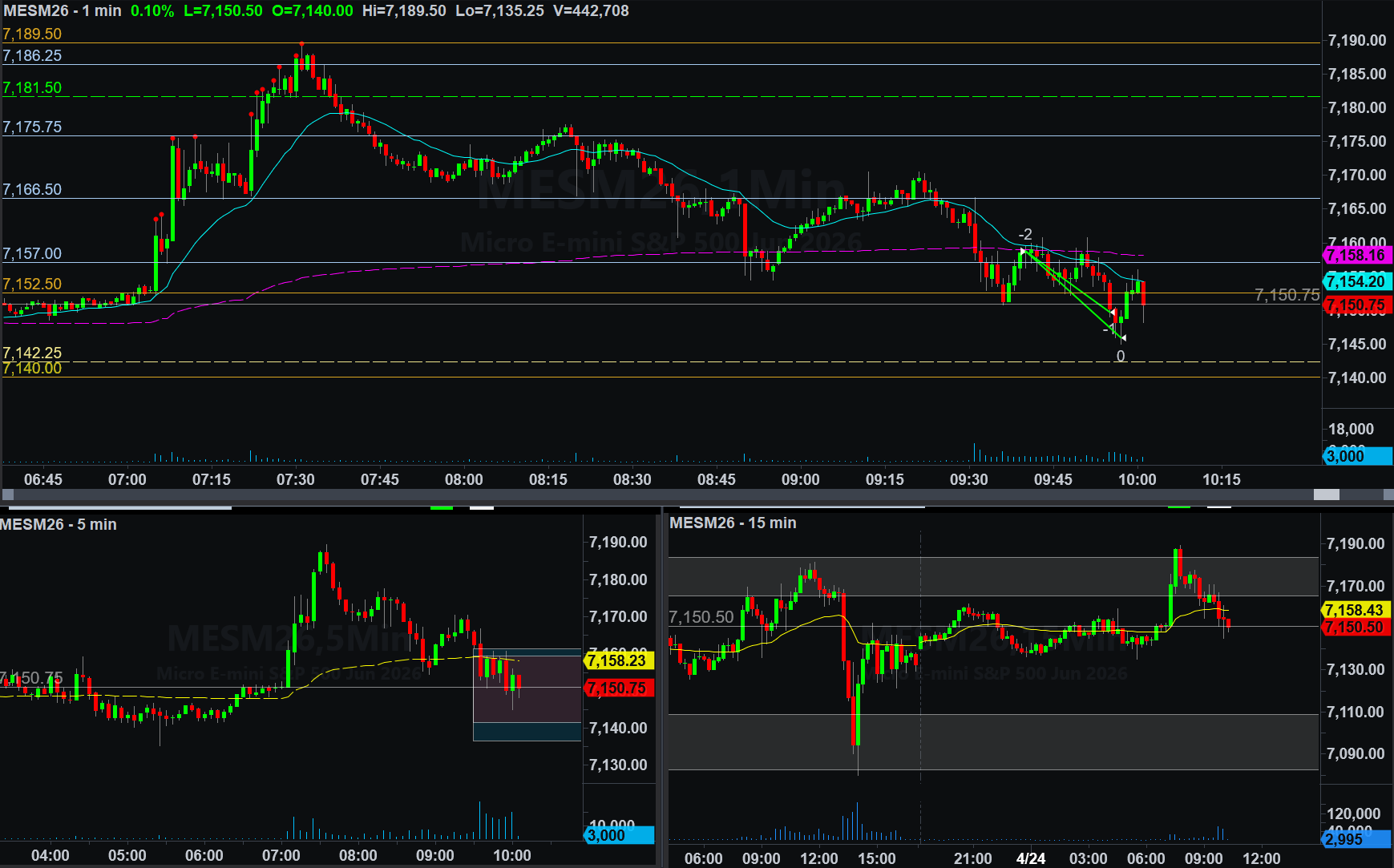This screenshot has height=868, width=1394.
Task: Select the cyan 7,154.20 moving average tag
Action: (x=1356, y=281)
